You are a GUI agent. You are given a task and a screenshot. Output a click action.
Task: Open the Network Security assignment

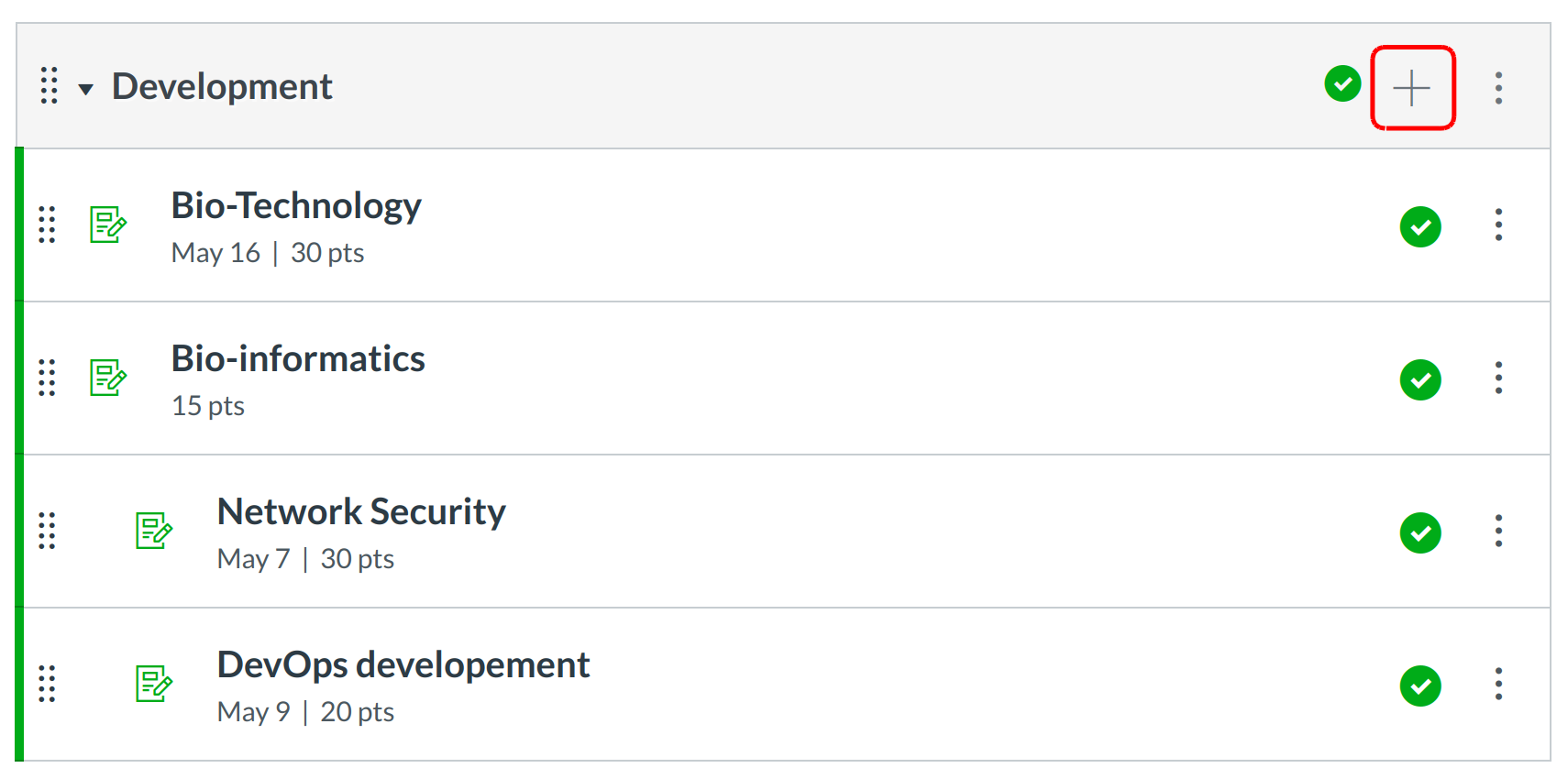pyautogui.click(x=360, y=512)
